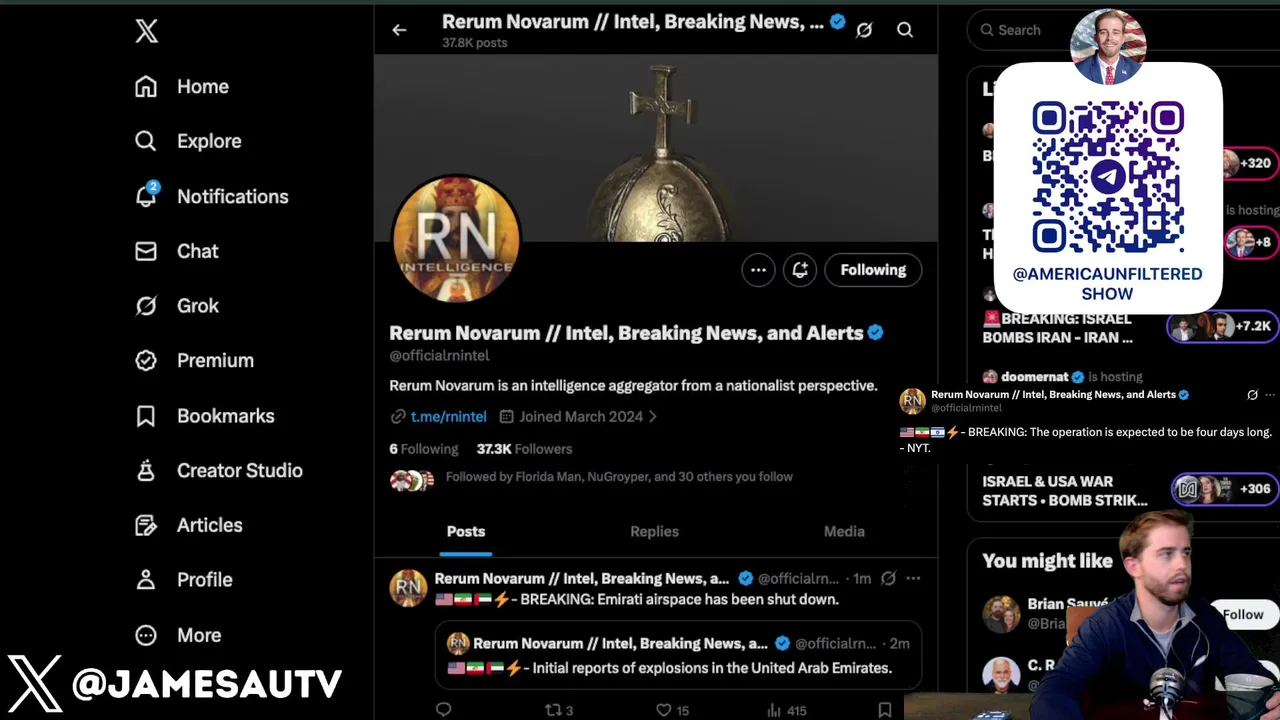The height and width of the screenshot is (720, 1280).
Task: Open Chat from the sidebar
Action: (177, 251)
